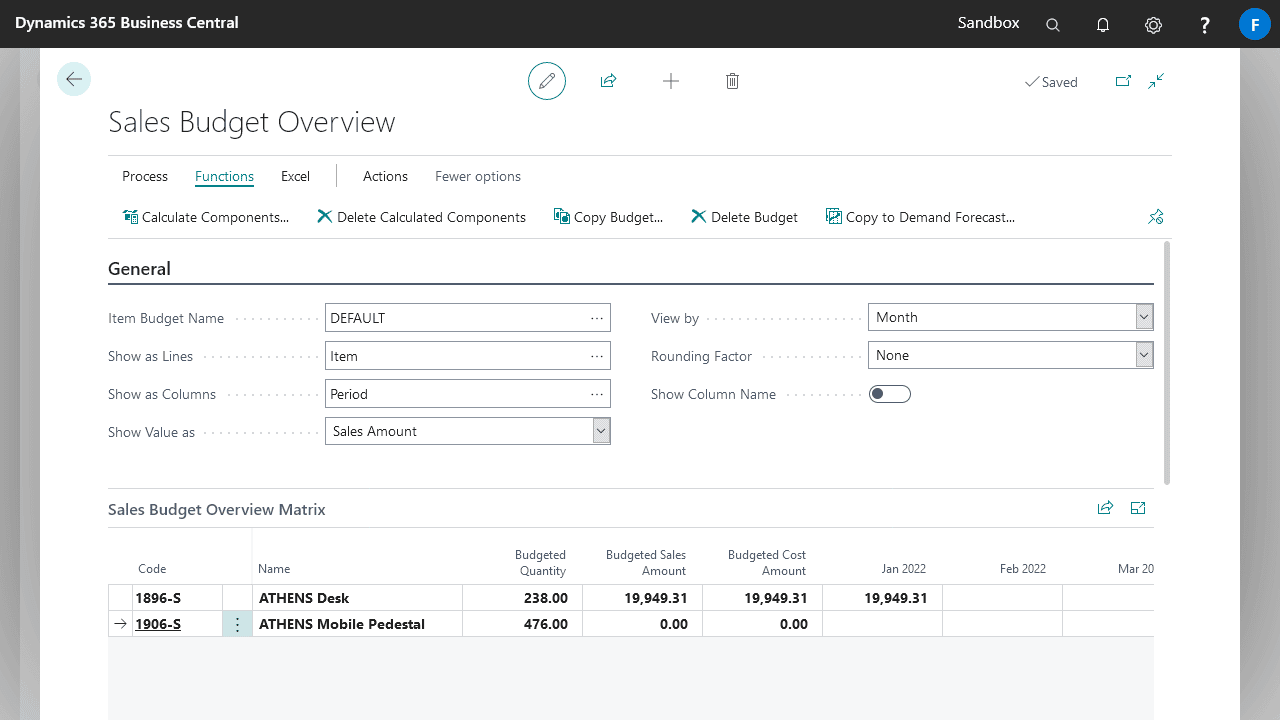Click the Code column header
Image resolution: width=1280 pixels, height=720 pixels.
[152, 568]
